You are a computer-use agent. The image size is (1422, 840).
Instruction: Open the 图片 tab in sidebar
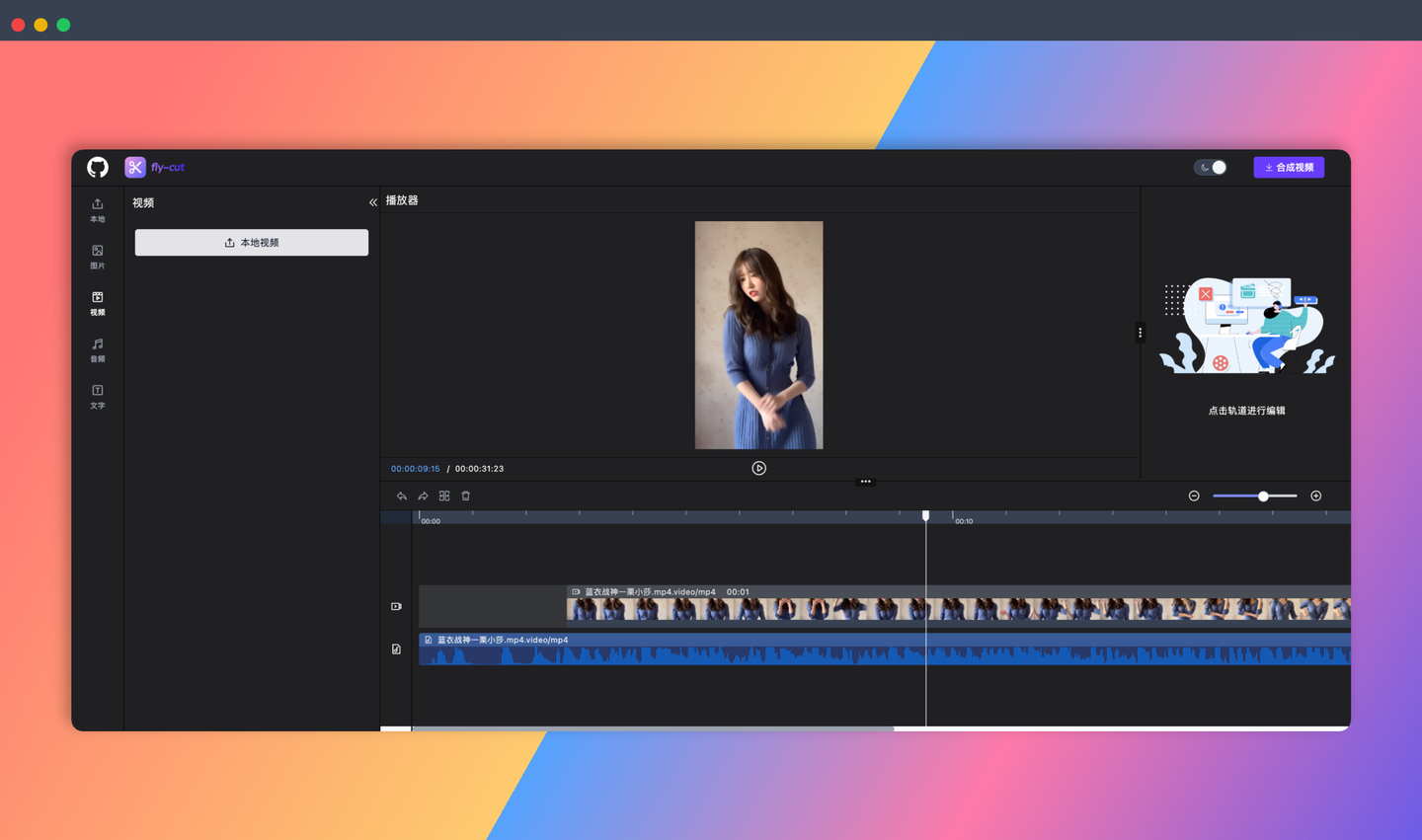[x=98, y=257]
